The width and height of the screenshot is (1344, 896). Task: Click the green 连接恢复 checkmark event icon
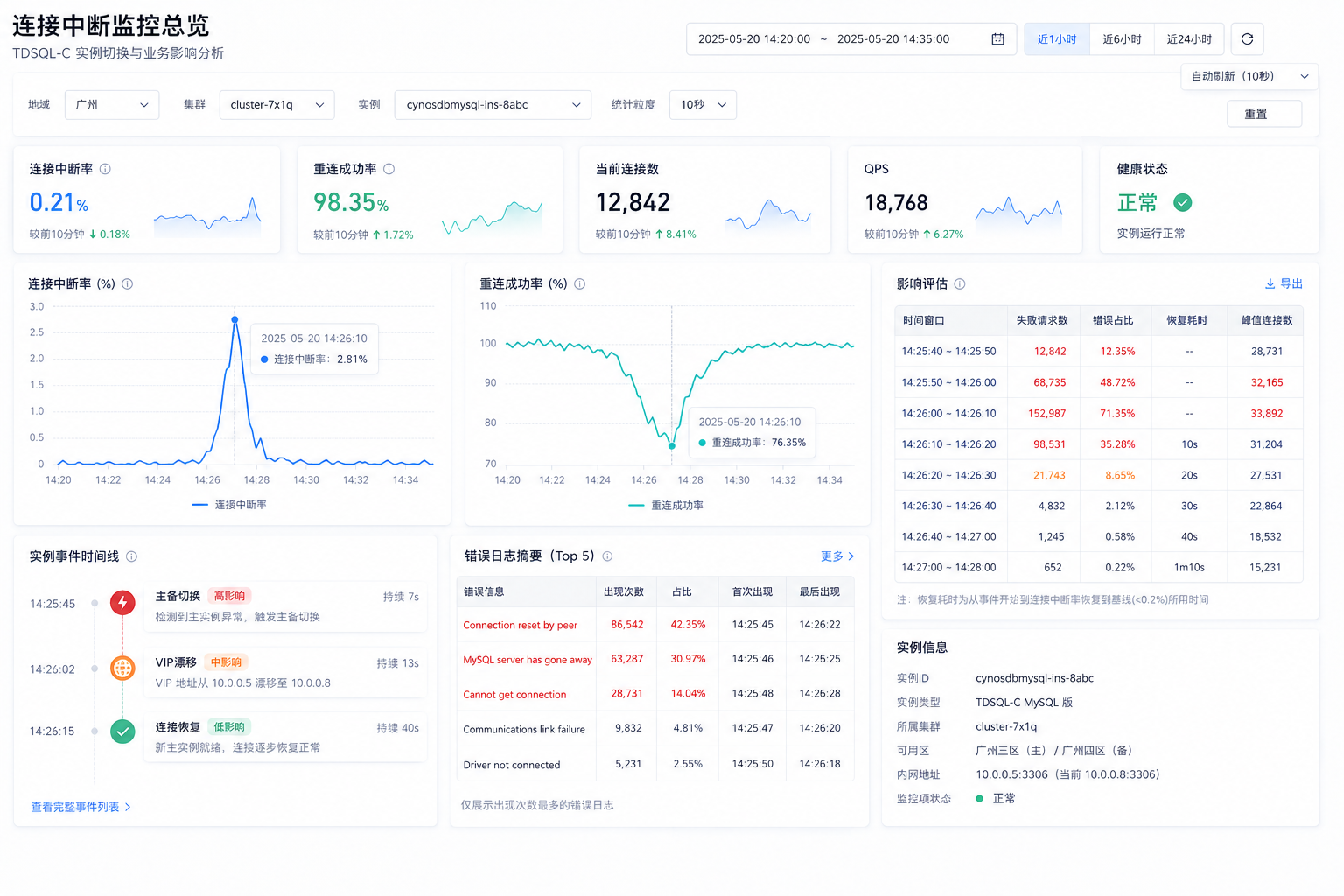tap(122, 731)
